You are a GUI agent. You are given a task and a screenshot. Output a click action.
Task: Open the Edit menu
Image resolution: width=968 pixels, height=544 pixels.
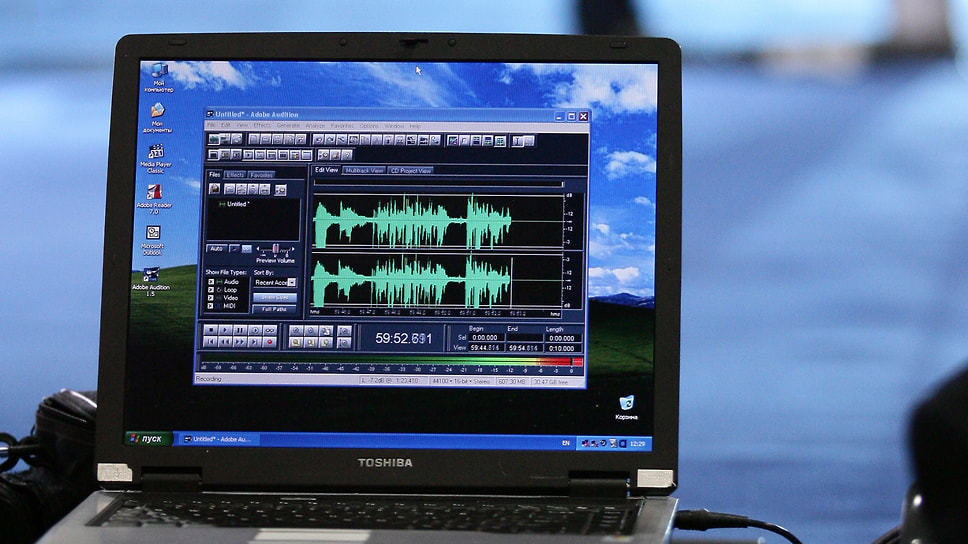(x=226, y=125)
